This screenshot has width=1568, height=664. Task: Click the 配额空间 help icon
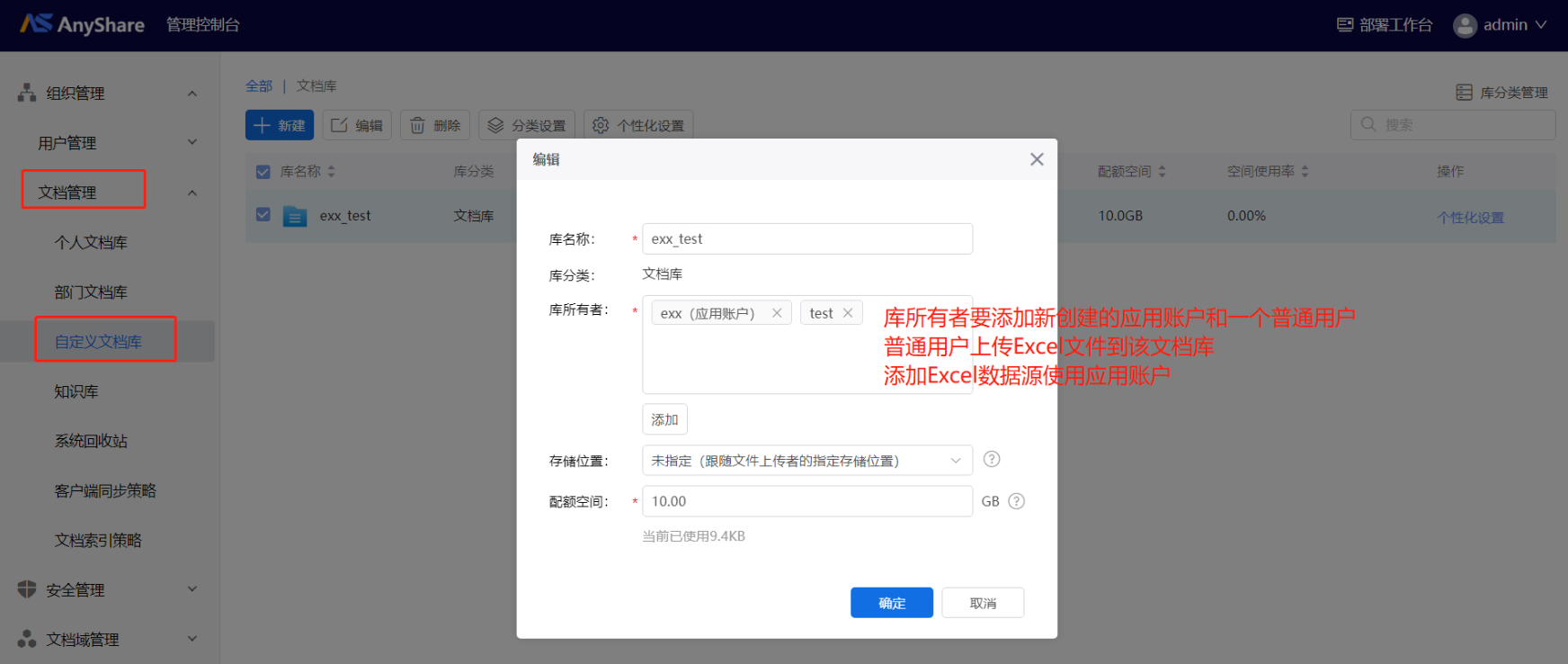tap(1017, 501)
